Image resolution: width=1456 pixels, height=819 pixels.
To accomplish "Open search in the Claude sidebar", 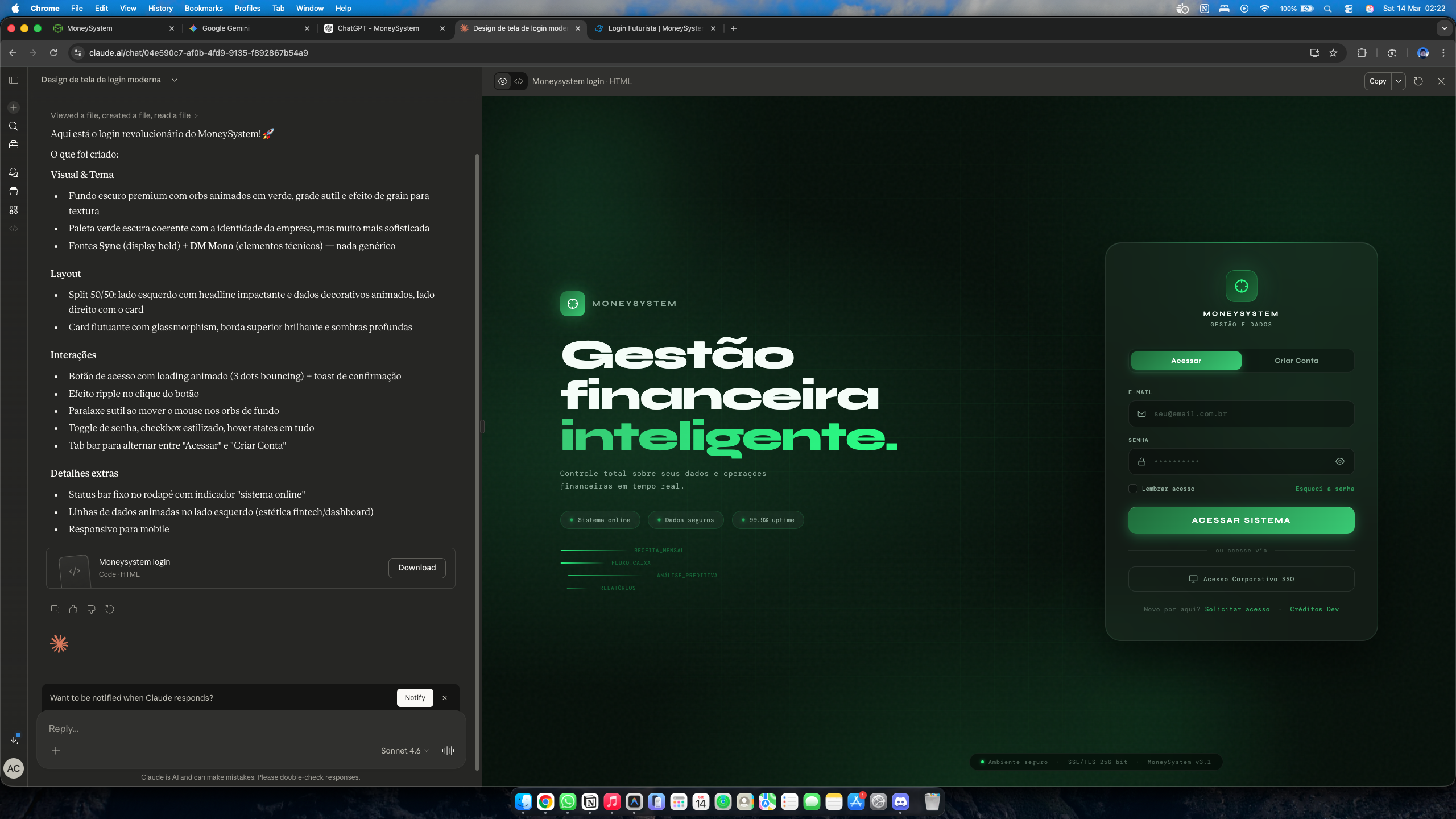I will pyautogui.click(x=13, y=126).
